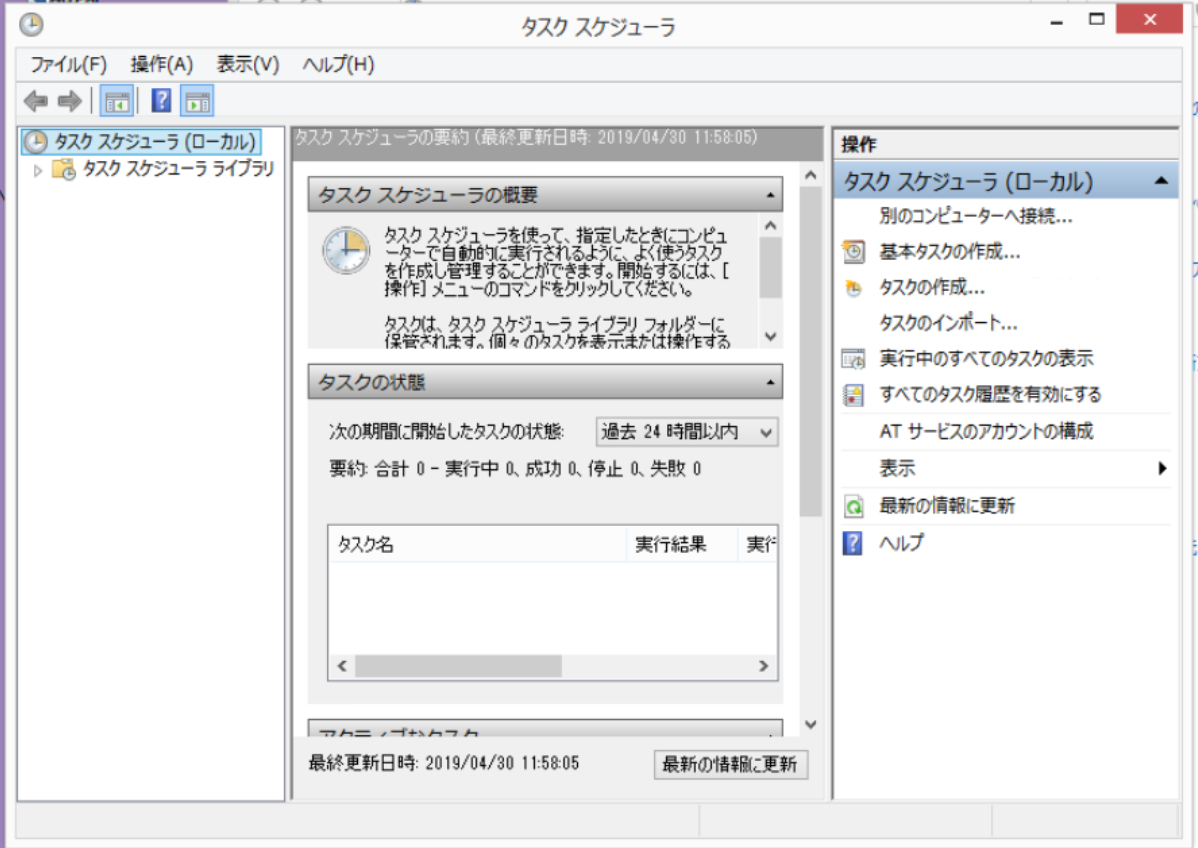Image resolution: width=1198 pixels, height=848 pixels.
Task: Click the center pane scroll-down arrow
Action: pos(811,724)
